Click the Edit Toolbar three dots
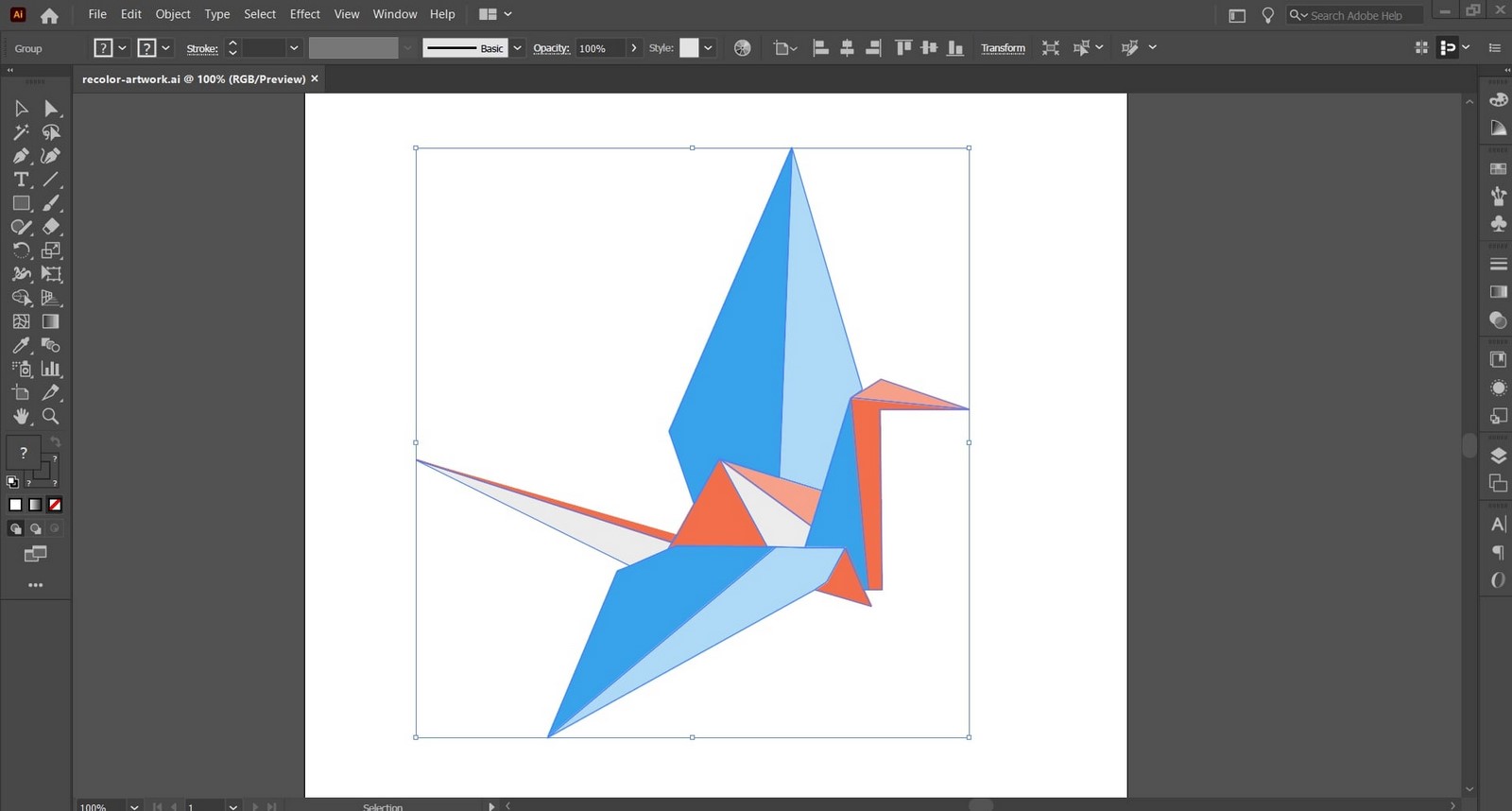Image resolution: width=1512 pixels, height=811 pixels. pos(36,585)
